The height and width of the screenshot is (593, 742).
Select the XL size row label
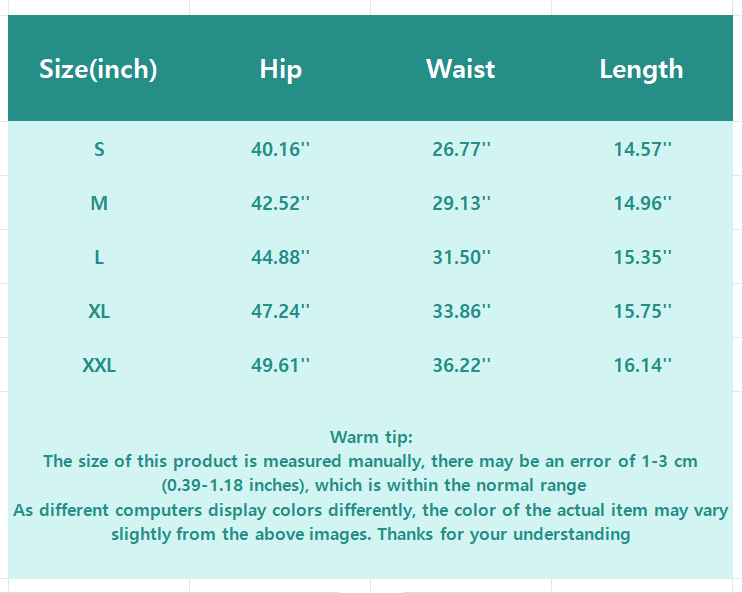[99, 312]
